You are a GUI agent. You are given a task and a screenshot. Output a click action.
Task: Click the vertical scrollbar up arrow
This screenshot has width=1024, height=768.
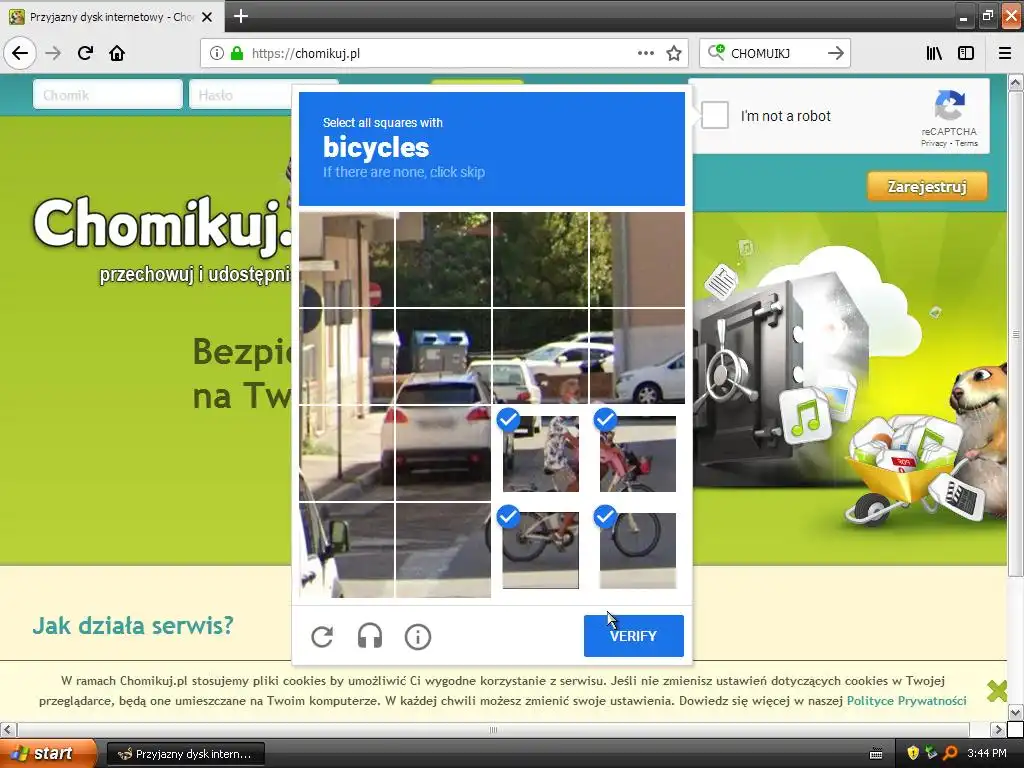point(1015,82)
